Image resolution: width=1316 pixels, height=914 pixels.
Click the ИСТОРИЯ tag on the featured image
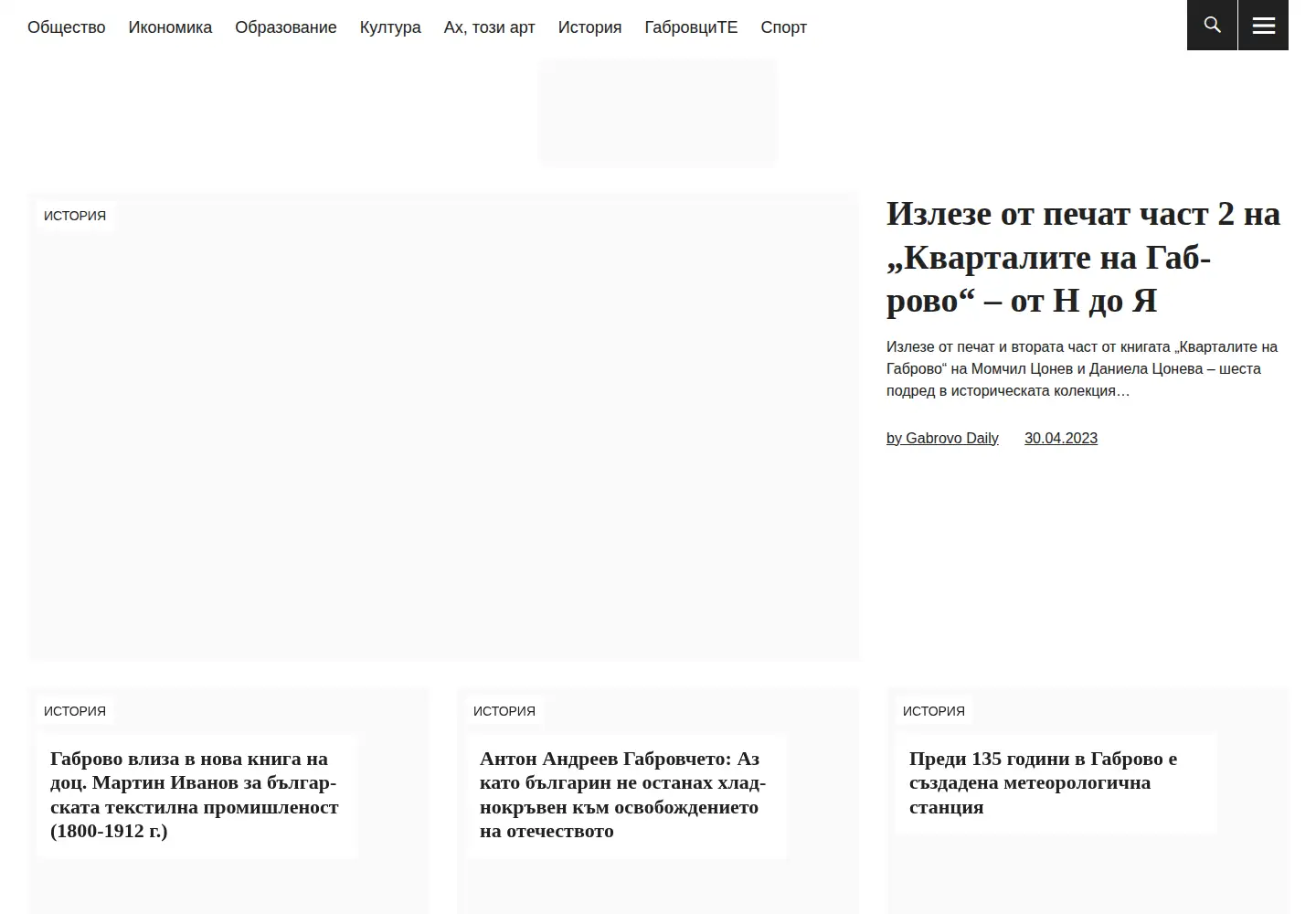(x=75, y=216)
